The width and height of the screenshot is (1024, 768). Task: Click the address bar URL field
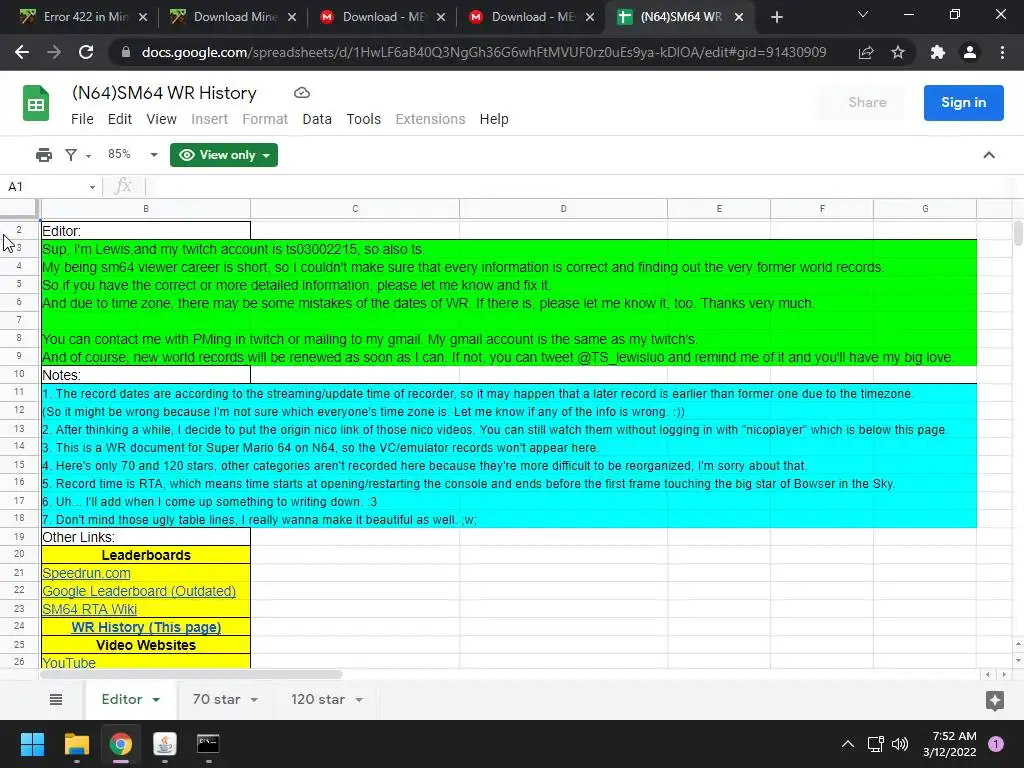(483, 52)
